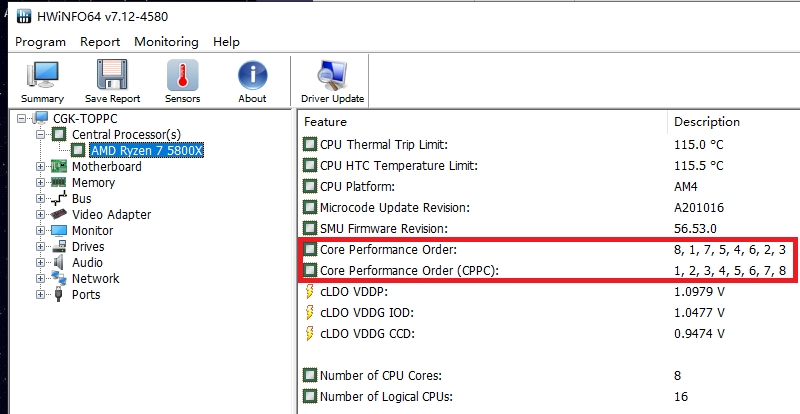The width and height of the screenshot is (800, 414).
Task: Click the Network icon in tree
Action: tap(59, 279)
